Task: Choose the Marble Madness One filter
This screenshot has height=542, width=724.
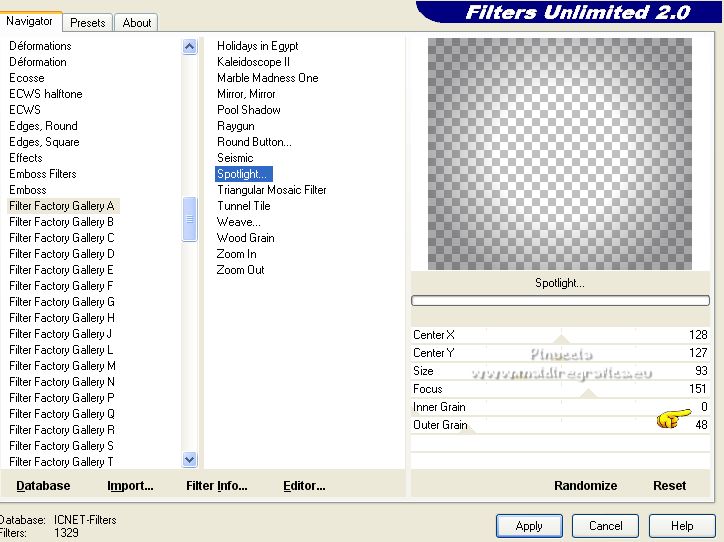Action: [268, 78]
